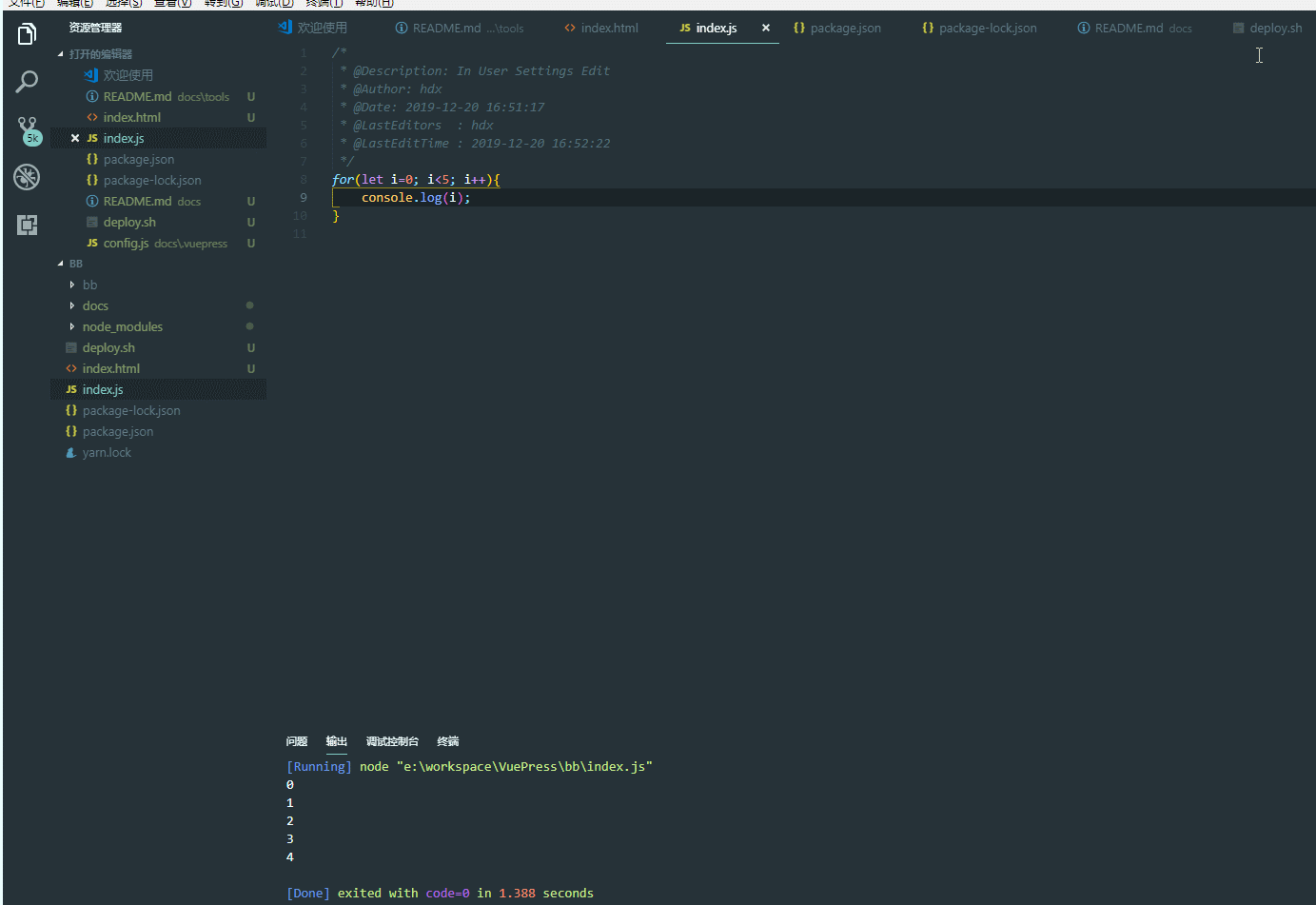
Task: Switch to the 欢迎使用 tab
Action: [x=313, y=28]
